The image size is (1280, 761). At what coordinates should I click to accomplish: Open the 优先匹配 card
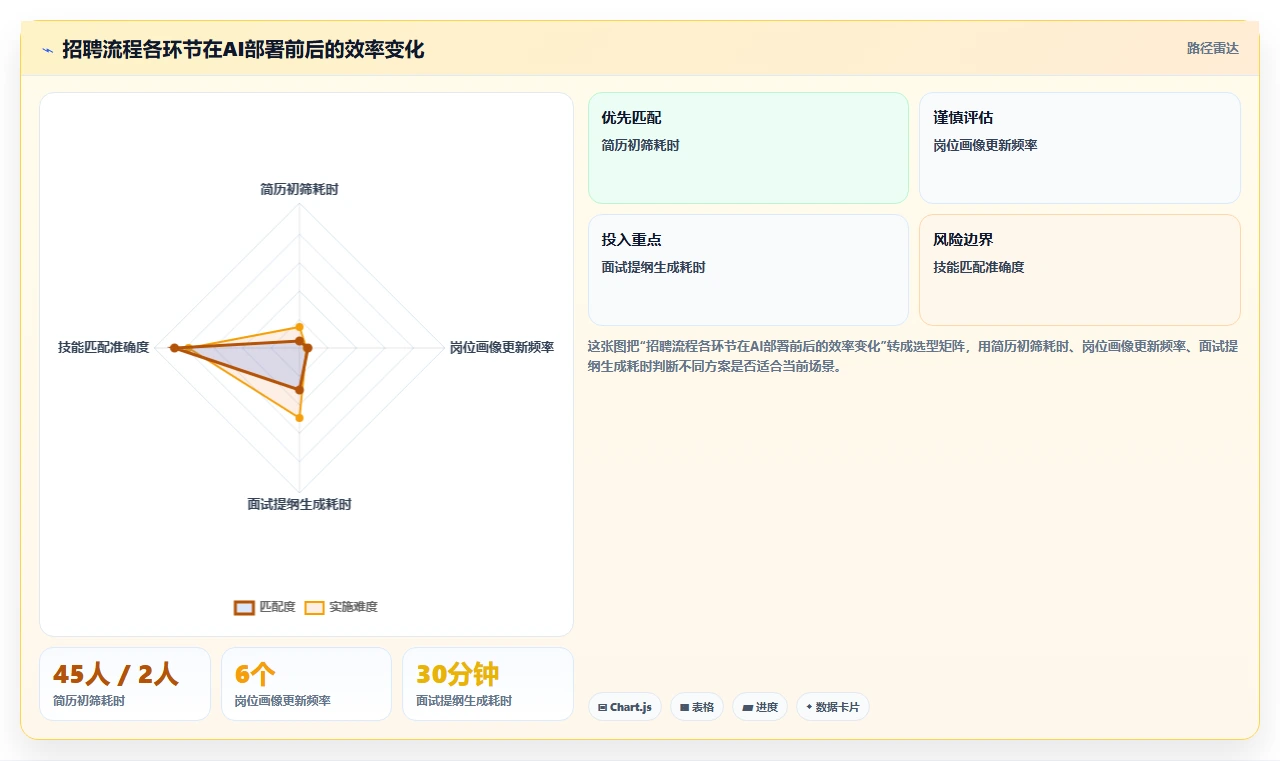click(748, 148)
